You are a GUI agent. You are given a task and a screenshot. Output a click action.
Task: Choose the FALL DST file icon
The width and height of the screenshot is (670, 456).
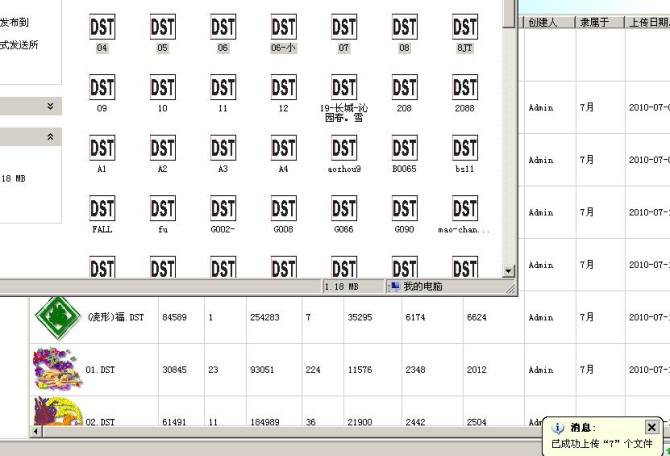tap(102, 209)
